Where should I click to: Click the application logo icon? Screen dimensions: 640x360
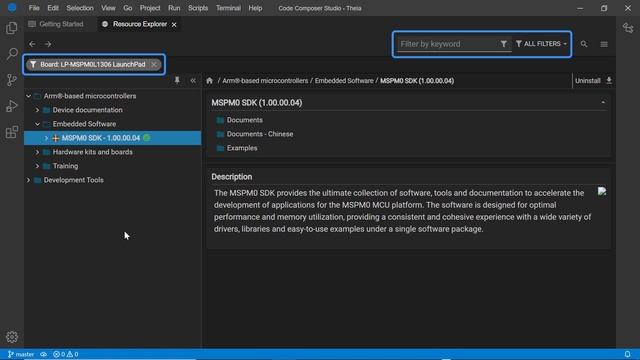pos(12,8)
